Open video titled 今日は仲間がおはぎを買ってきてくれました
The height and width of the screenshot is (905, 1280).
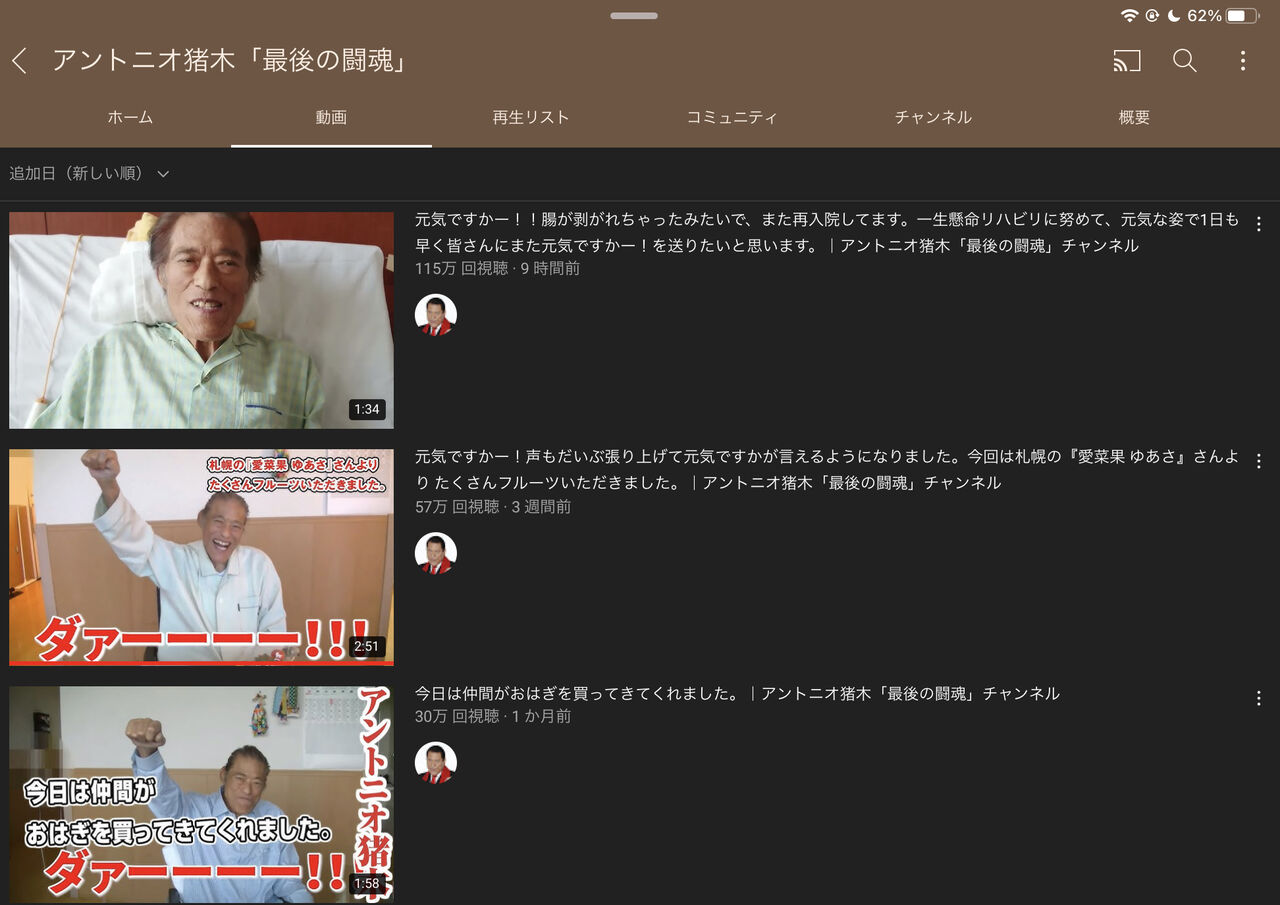point(737,693)
